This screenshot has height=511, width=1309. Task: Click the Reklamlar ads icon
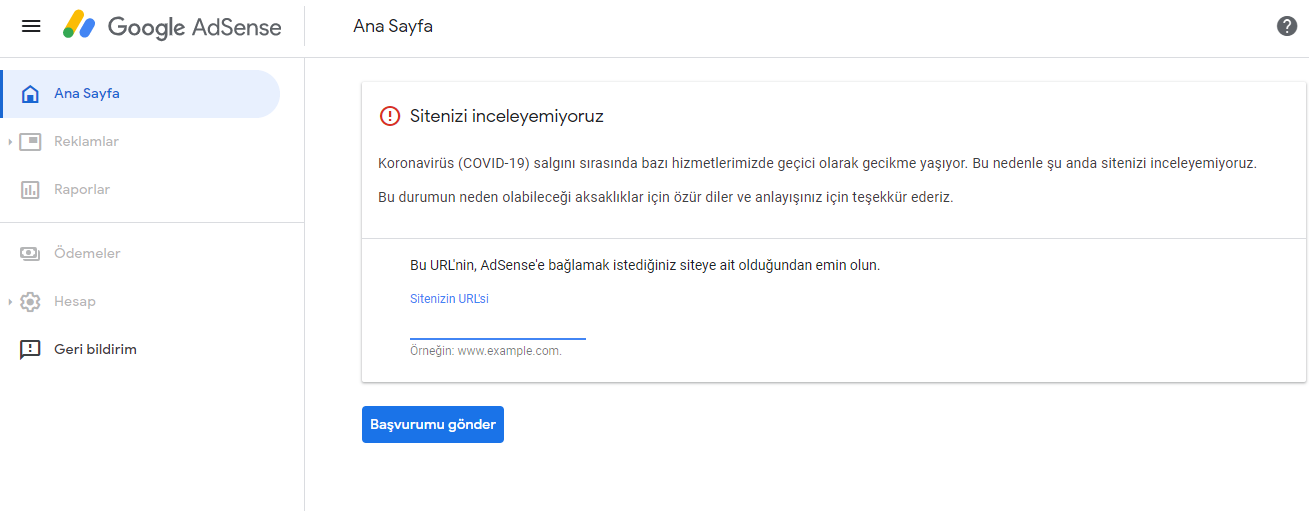pyautogui.click(x=31, y=142)
